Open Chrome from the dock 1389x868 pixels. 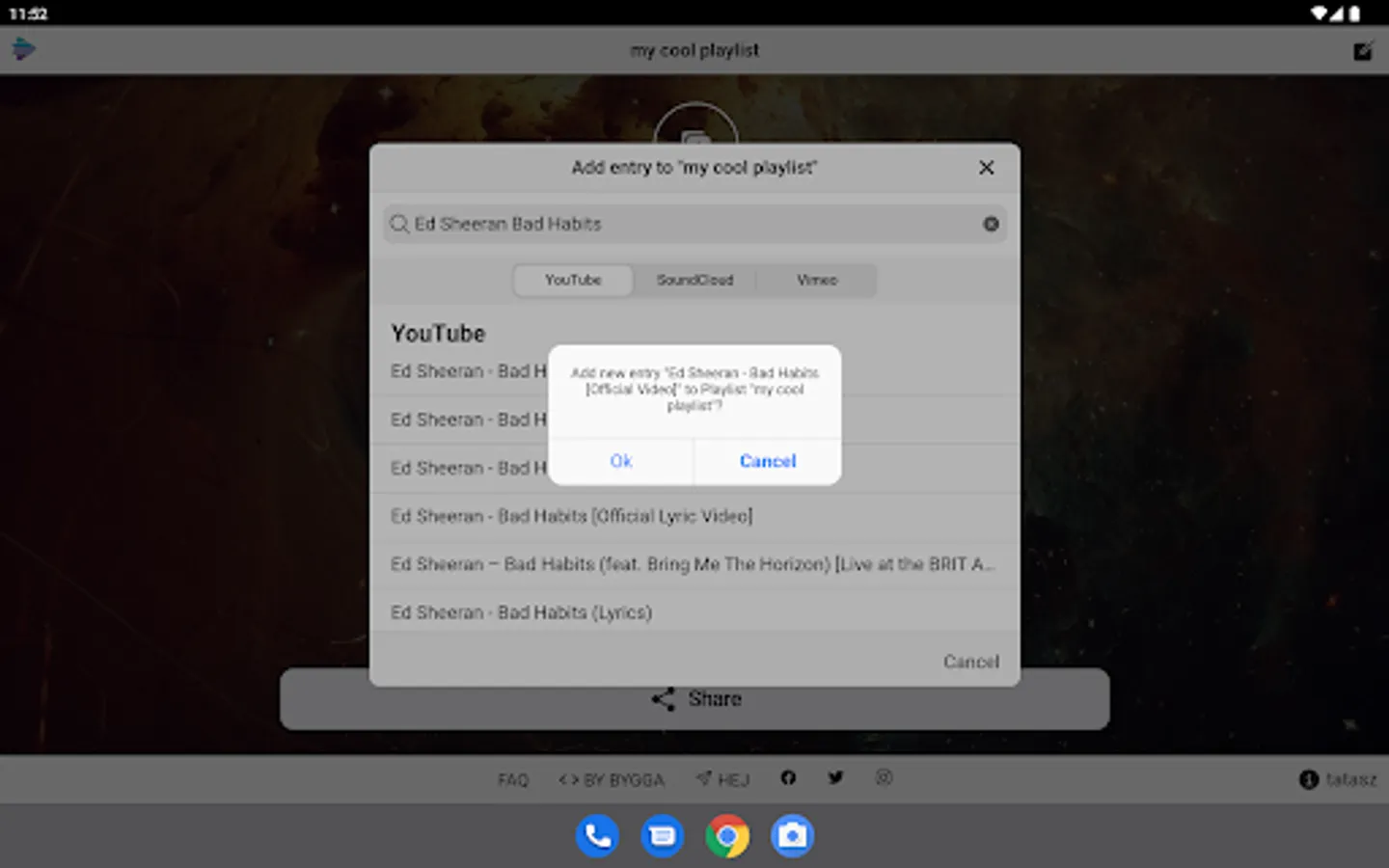727,836
